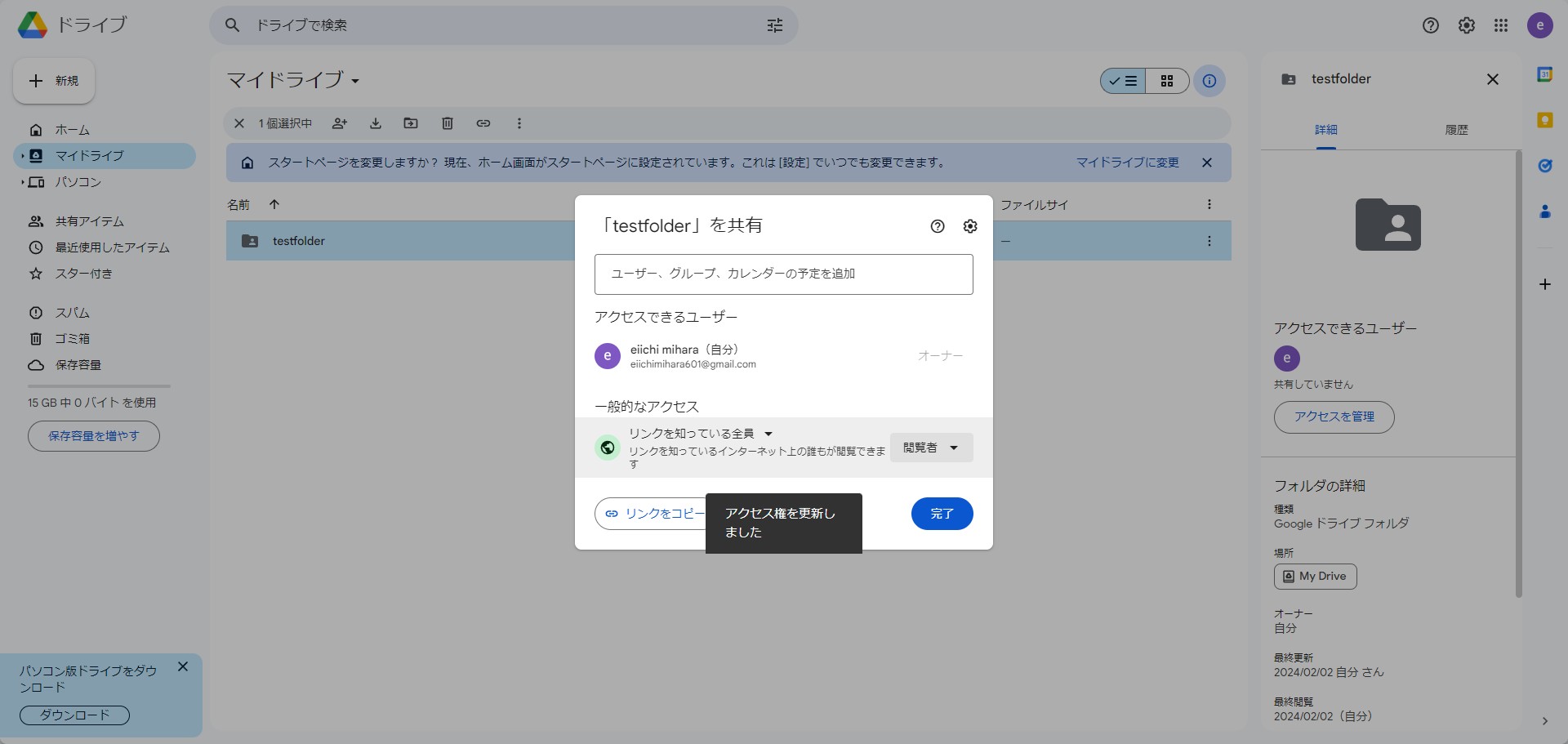Open Contacts side panel icon
This screenshot has height=744, width=1568.
pyautogui.click(x=1545, y=212)
